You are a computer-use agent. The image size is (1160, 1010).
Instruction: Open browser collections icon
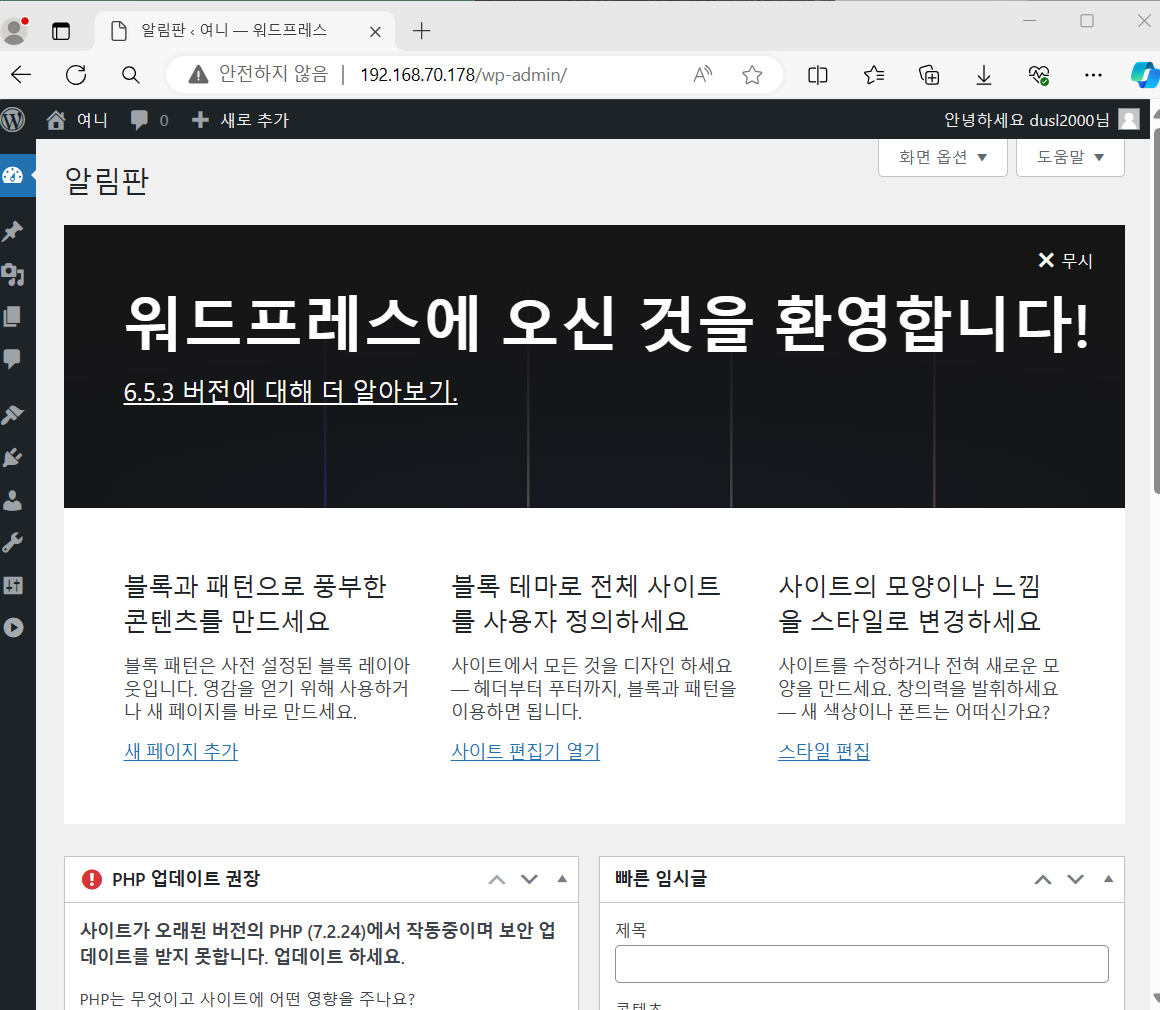tap(929, 75)
